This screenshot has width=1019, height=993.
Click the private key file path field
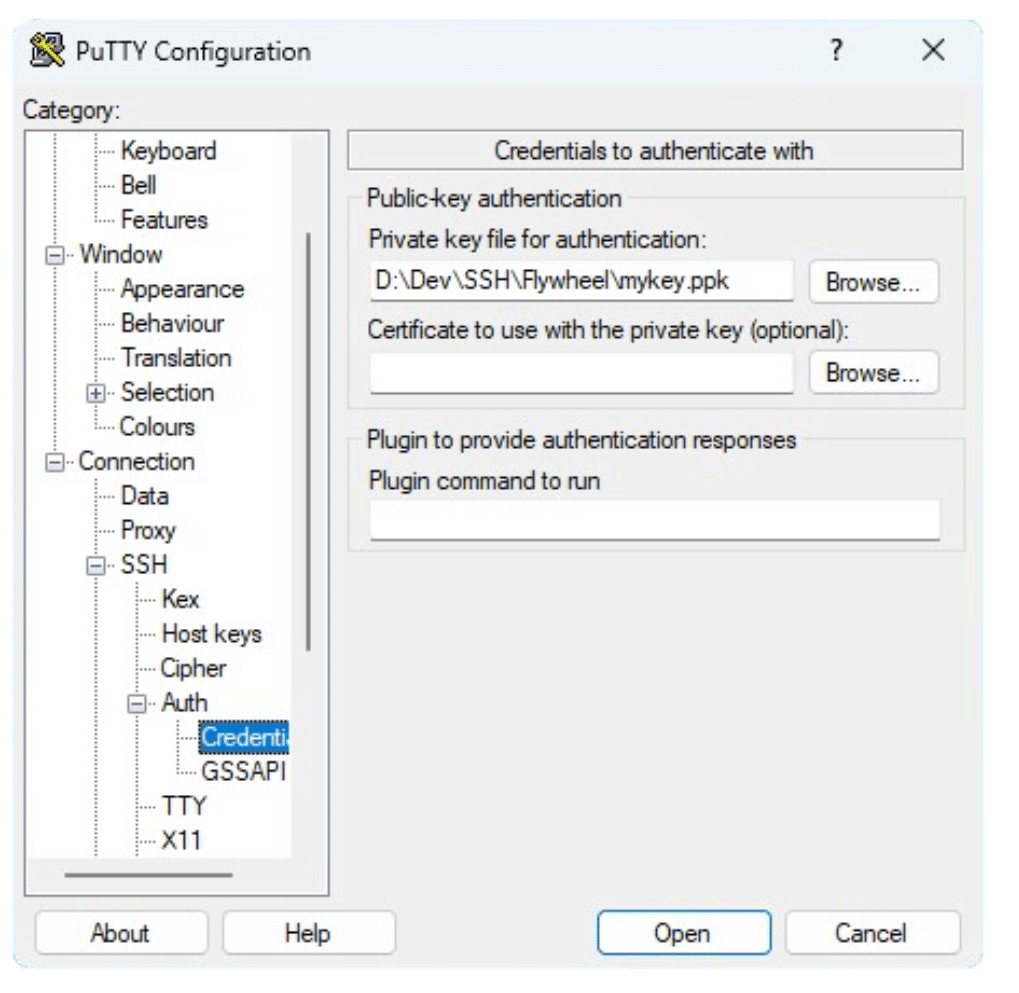580,282
